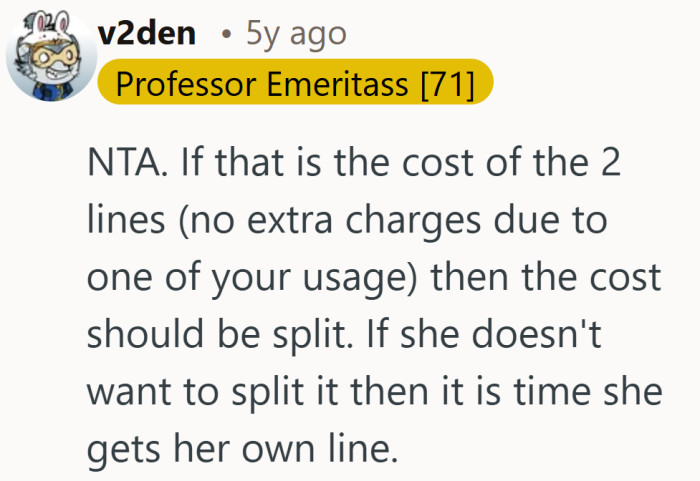Click the word "ago" in the timestamp

(x=318, y=36)
